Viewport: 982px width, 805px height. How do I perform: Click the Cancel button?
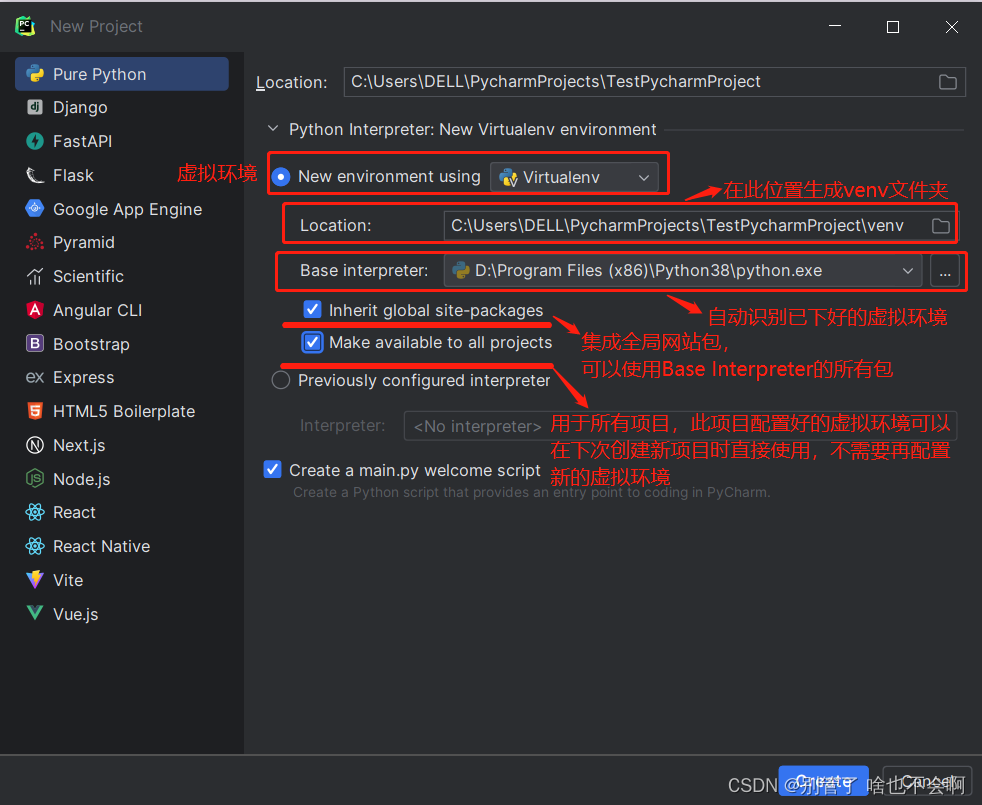[x=927, y=781]
